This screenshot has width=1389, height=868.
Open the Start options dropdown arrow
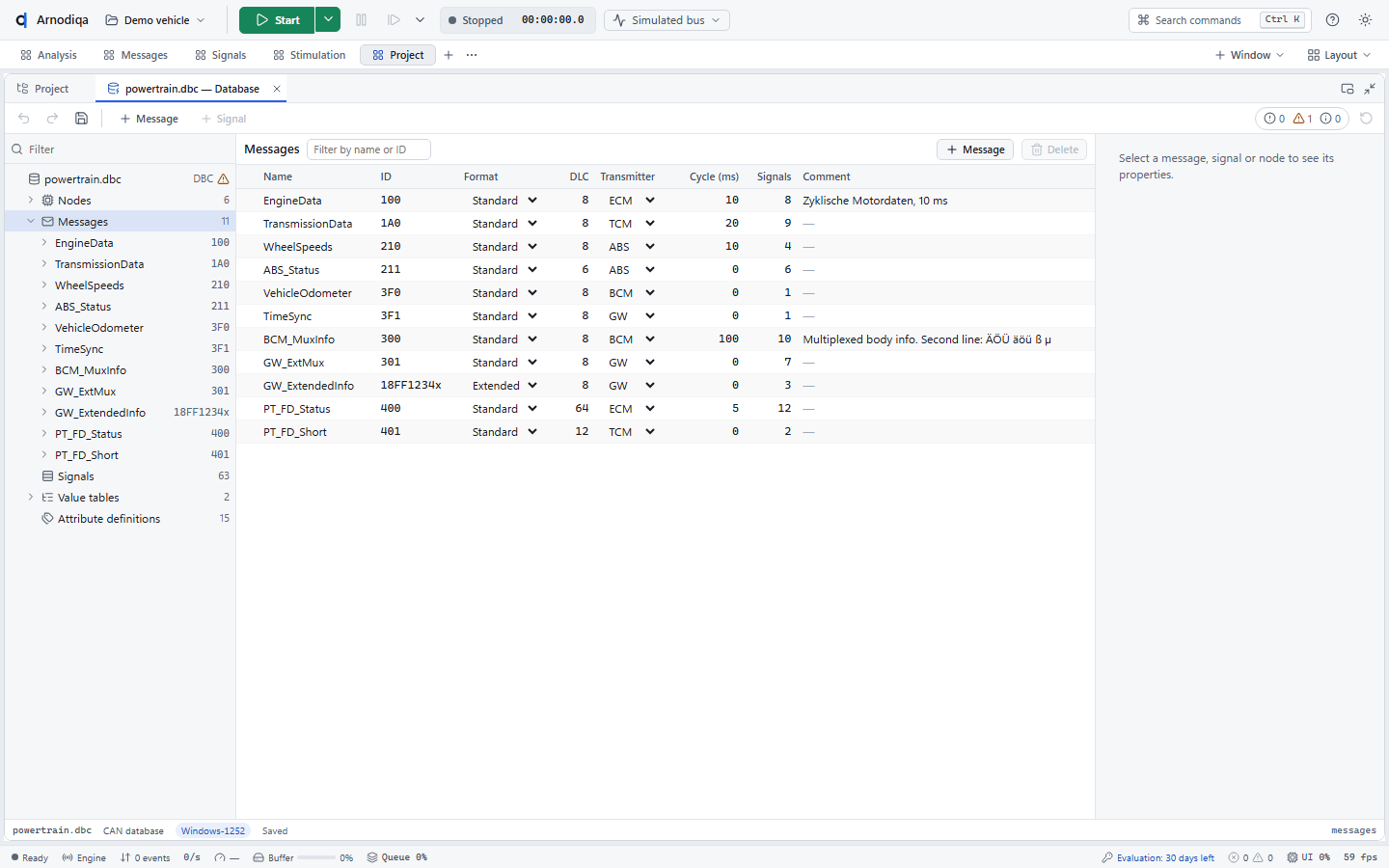coord(328,20)
